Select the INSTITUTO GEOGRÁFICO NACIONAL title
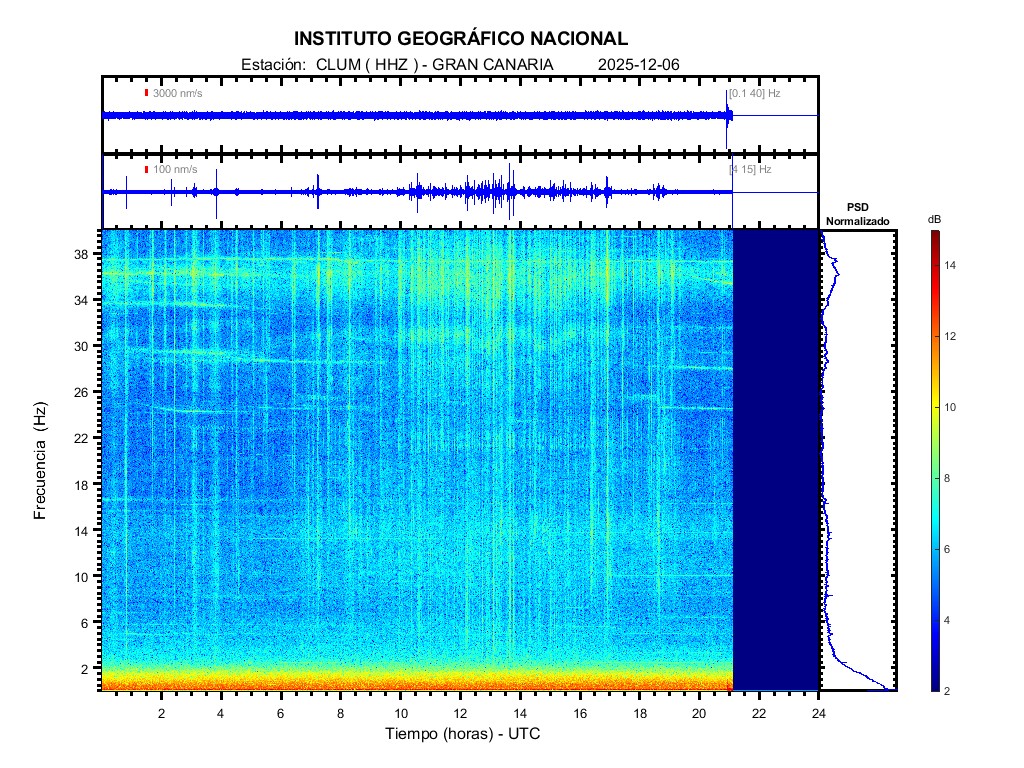This screenshot has height=768, width=1024. pos(461,39)
